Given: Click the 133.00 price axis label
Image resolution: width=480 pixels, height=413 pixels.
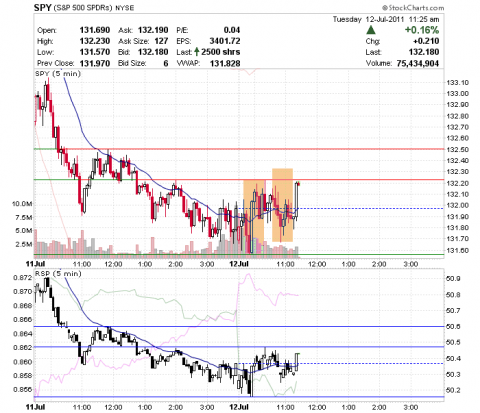Looking at the screenshot, I should (x=457, y=94).
